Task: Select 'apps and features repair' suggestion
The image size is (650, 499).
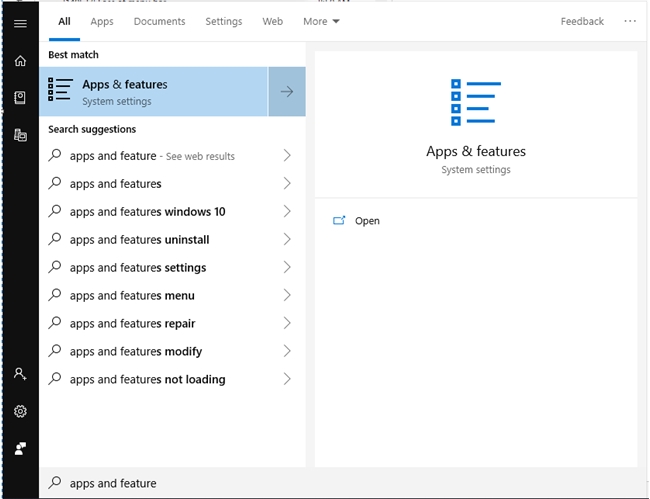Action: coord(133,324)
